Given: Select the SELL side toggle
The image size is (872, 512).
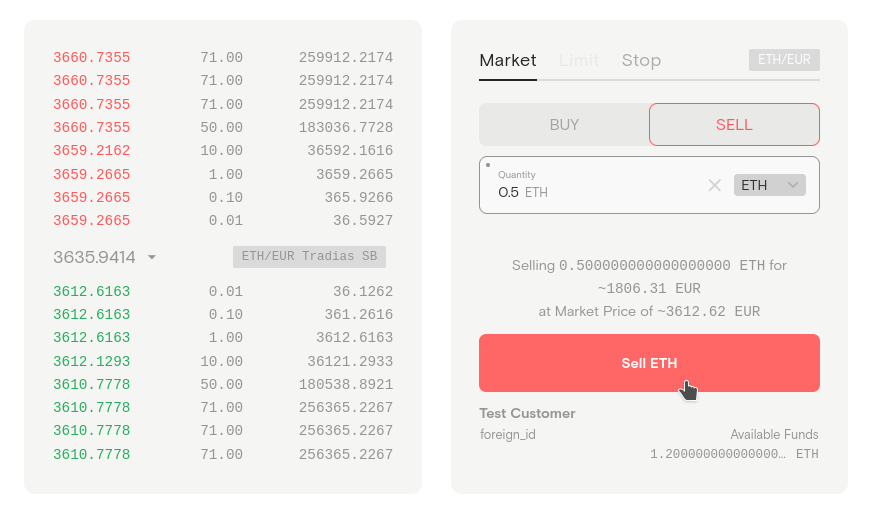Looking at the screenshot, I should tap(734, 125).
